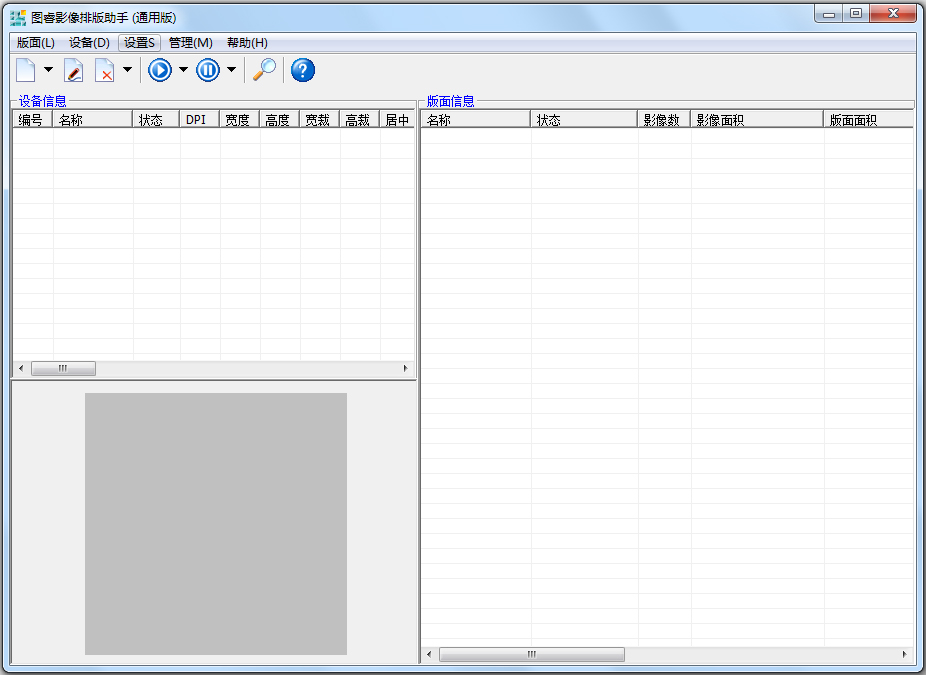Image resolution: width=926 pixels, height=675 pixels.
Task: Open the 设备(D) menu
Action: (89, 43)
